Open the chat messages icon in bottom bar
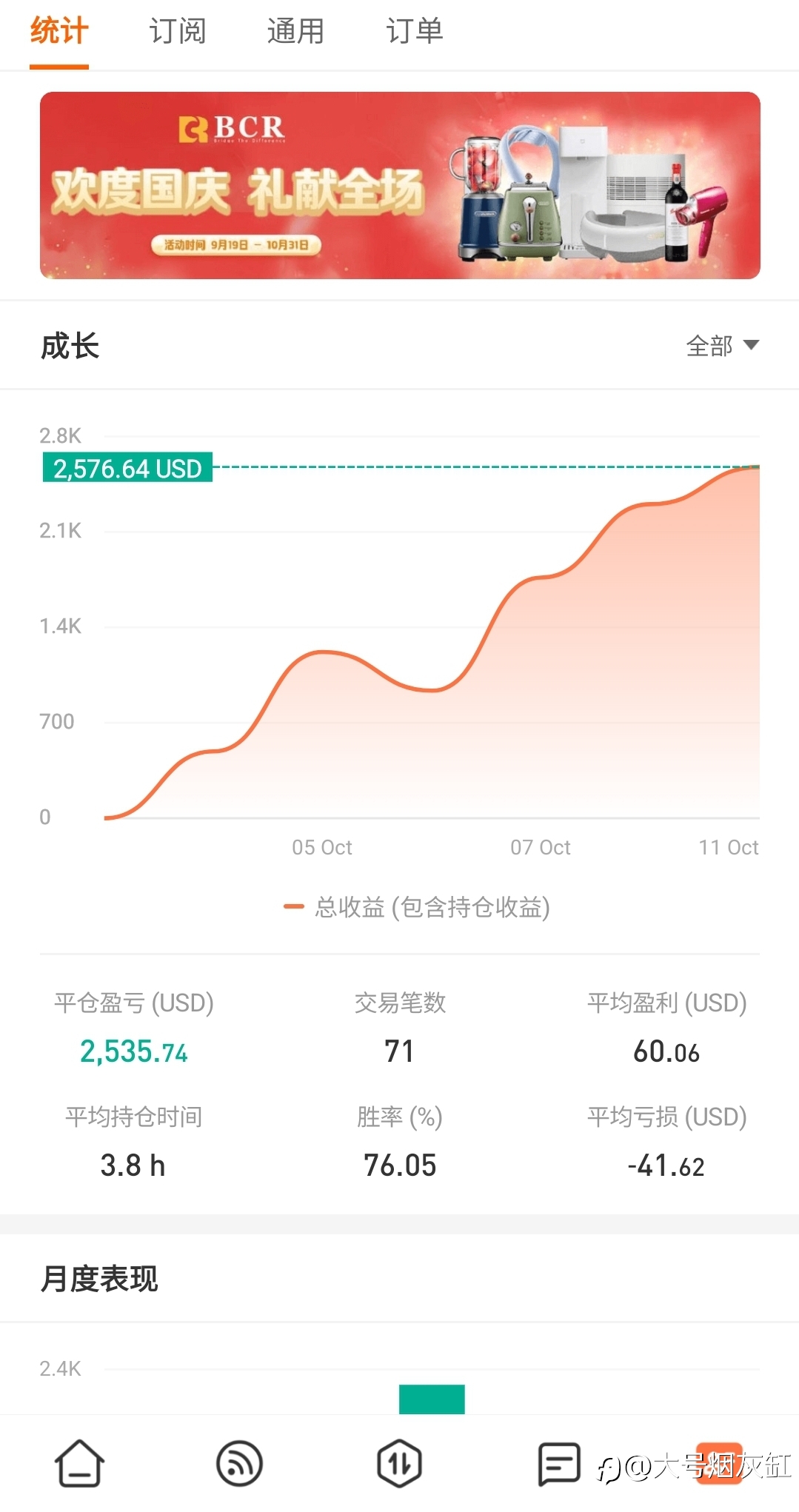The image size is (799, 1512). coord(558,1463)
